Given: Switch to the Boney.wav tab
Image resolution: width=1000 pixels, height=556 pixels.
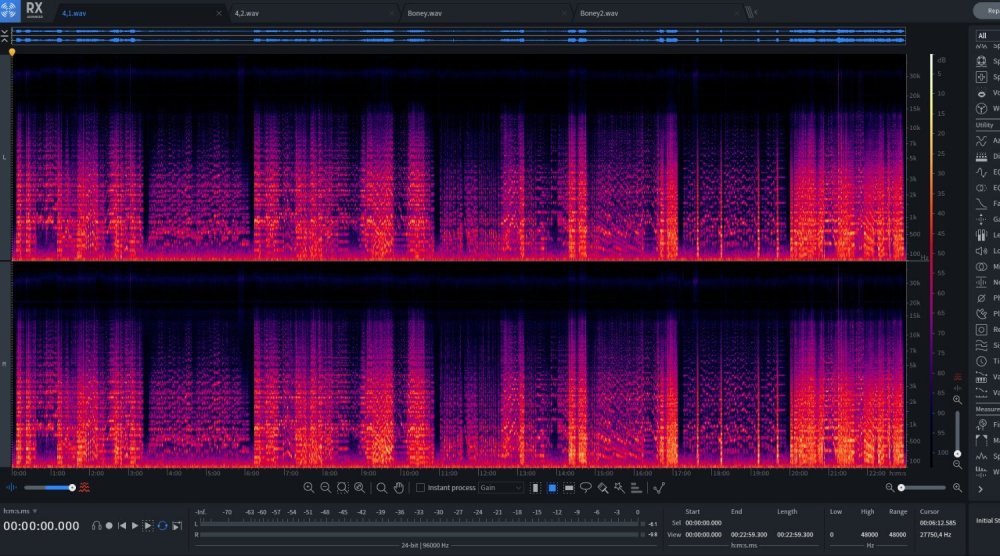Looking at the screenshot, I should (425, 13).
